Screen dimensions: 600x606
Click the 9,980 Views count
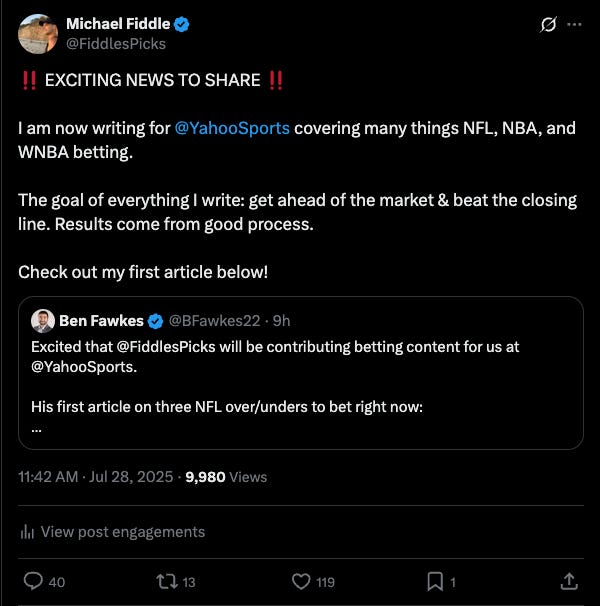[226, 477]
